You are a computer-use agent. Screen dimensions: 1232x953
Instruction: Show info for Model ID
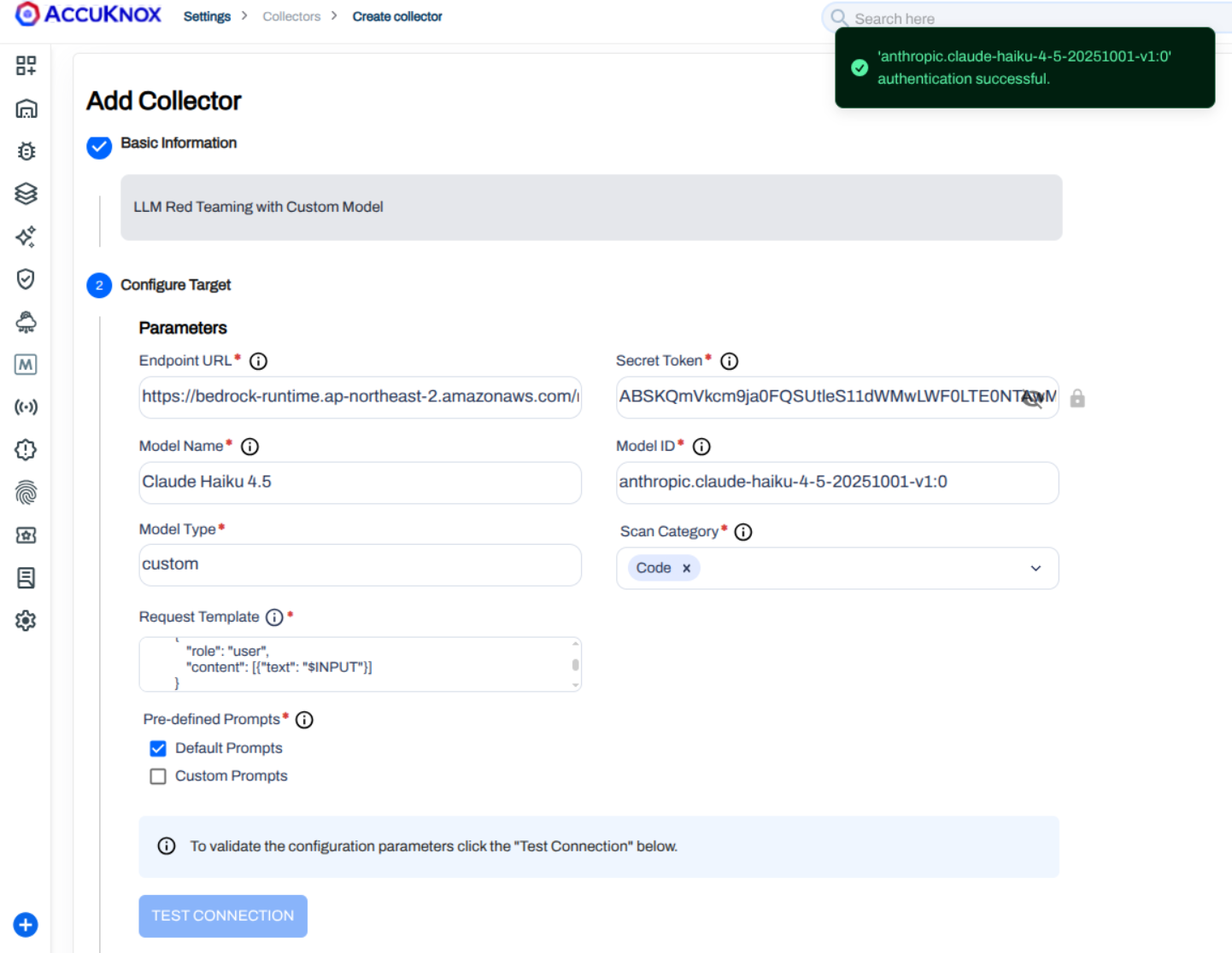coord(701,447)
